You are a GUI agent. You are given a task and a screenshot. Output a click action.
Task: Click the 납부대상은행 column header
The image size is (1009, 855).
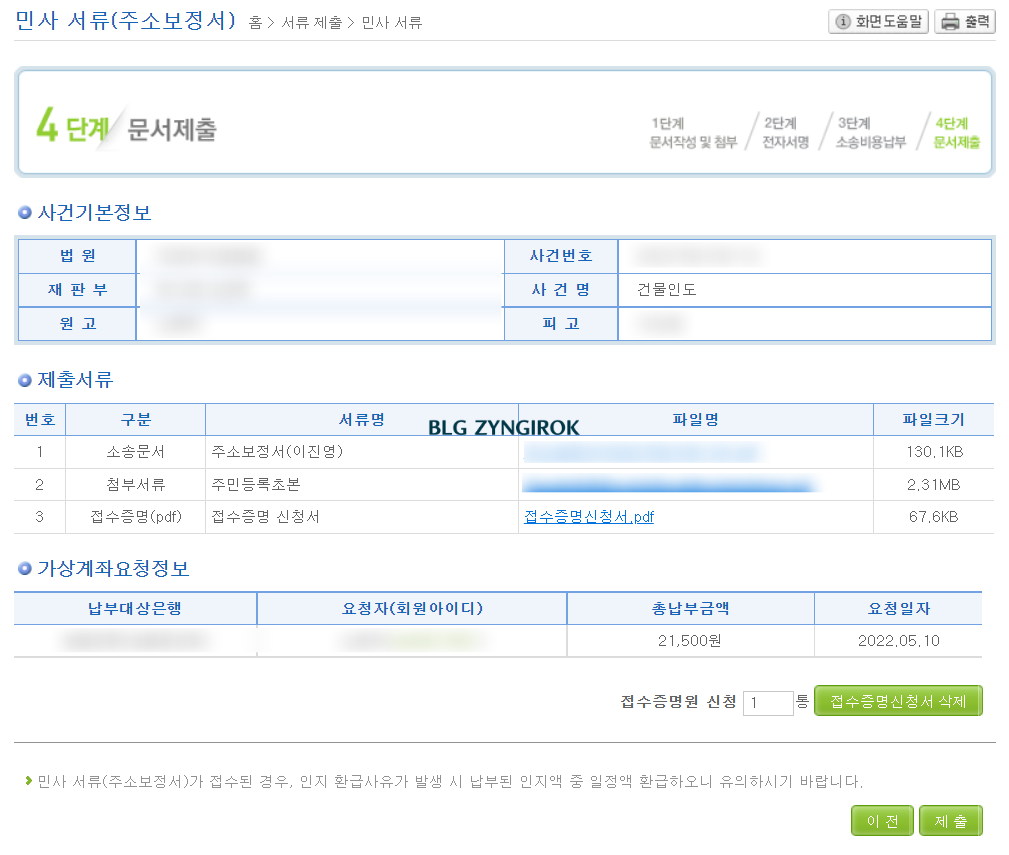click(135, 609)
